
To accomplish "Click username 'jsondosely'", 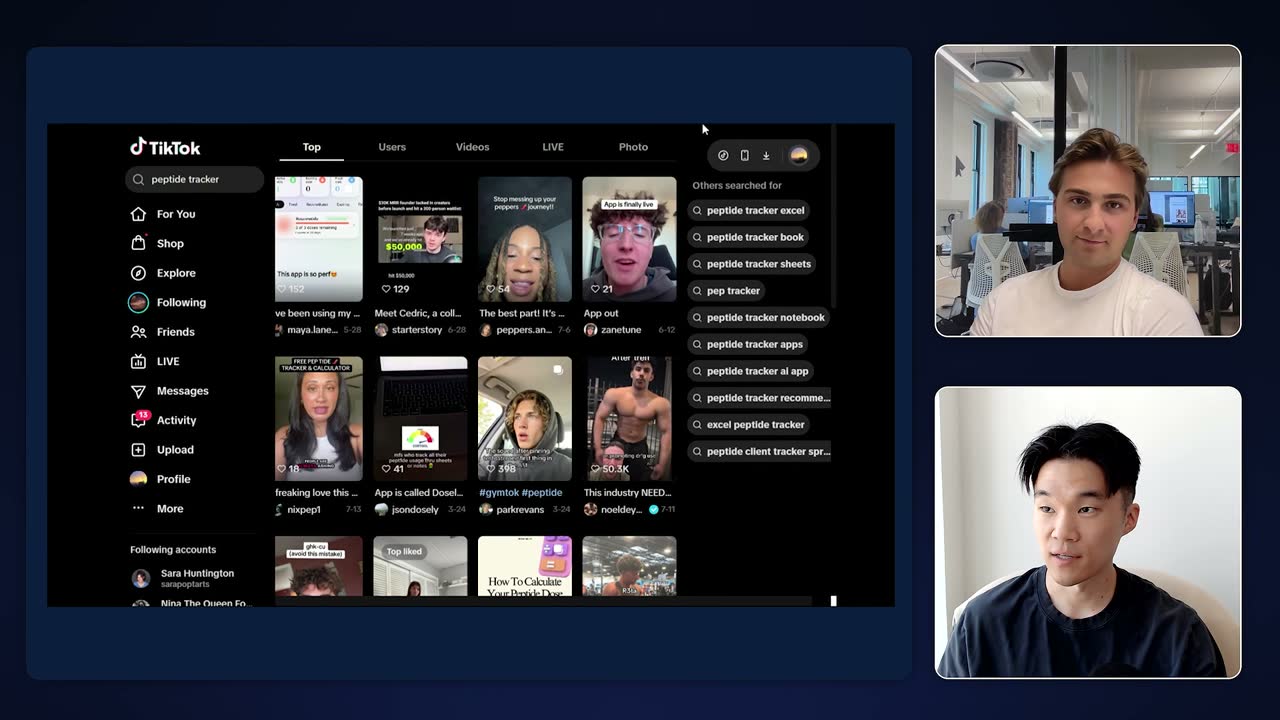I will [415, 510].
